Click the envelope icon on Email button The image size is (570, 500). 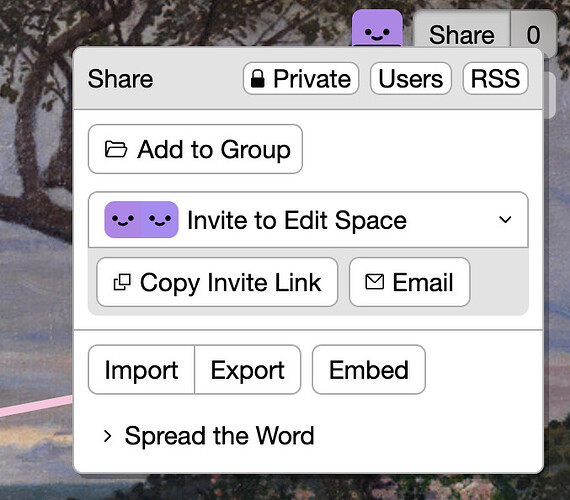(x=374, y=282)
